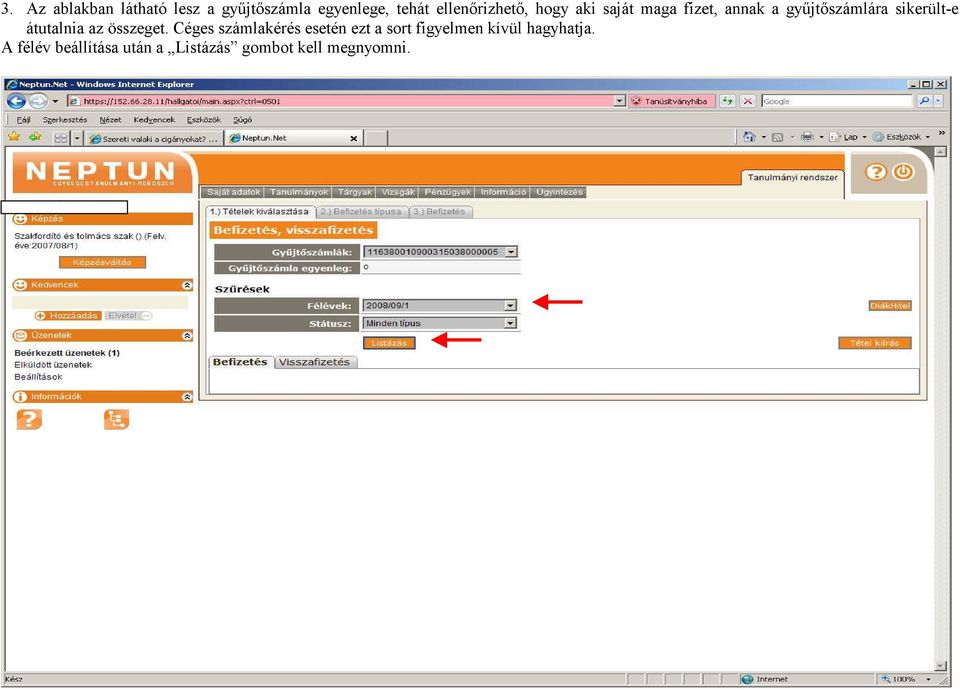Viewport: 960px width, 690px height.
Task: Stop loading with the red X icon
Action: [748, 101]
